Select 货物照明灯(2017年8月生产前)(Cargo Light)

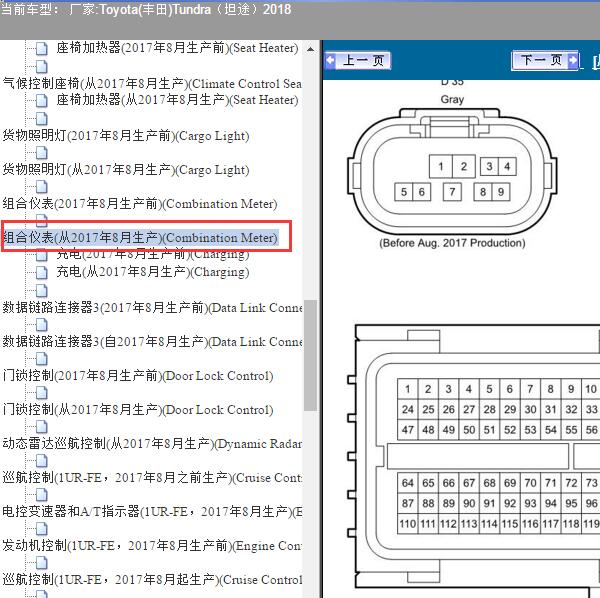coord(126,136)
